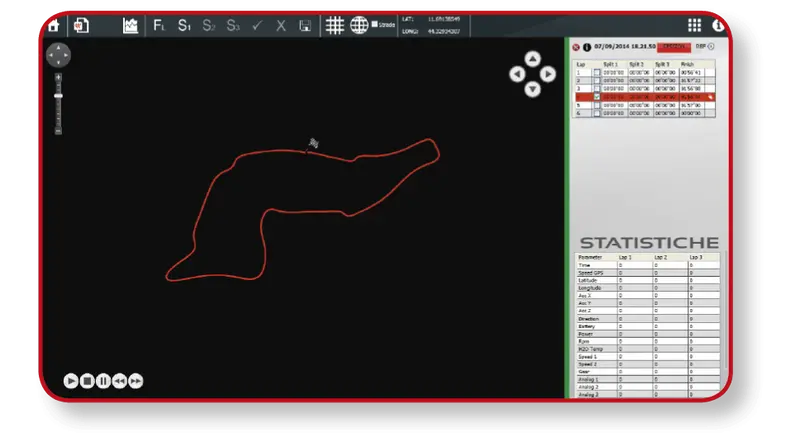
Task: Toggle the grid overlay icon
Action: tap(335, 25)
